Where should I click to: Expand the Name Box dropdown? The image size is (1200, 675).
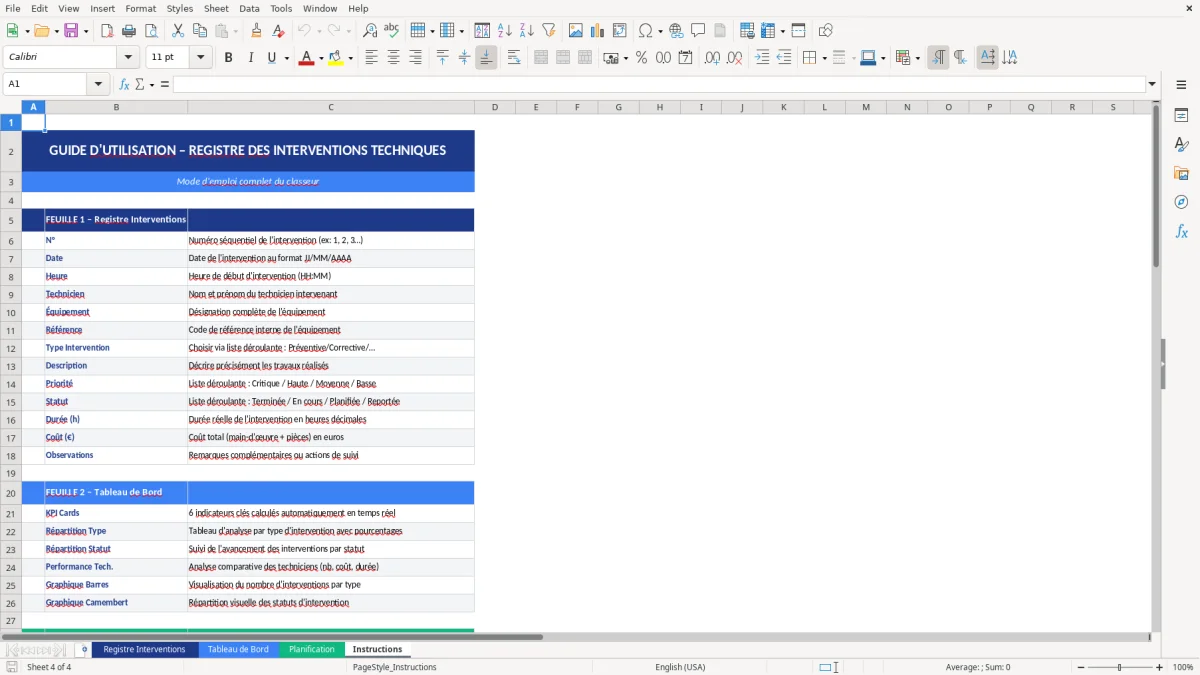click(100, 84)
